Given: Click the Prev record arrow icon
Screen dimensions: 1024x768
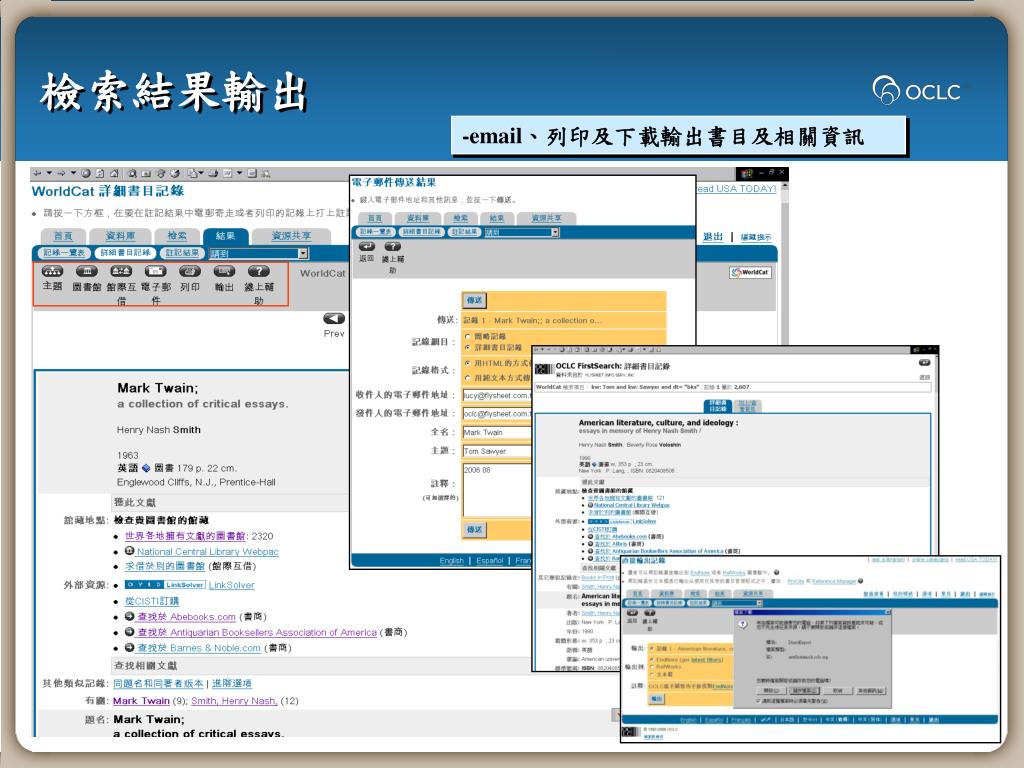Looking at the screenshot, I should (334, 319).
